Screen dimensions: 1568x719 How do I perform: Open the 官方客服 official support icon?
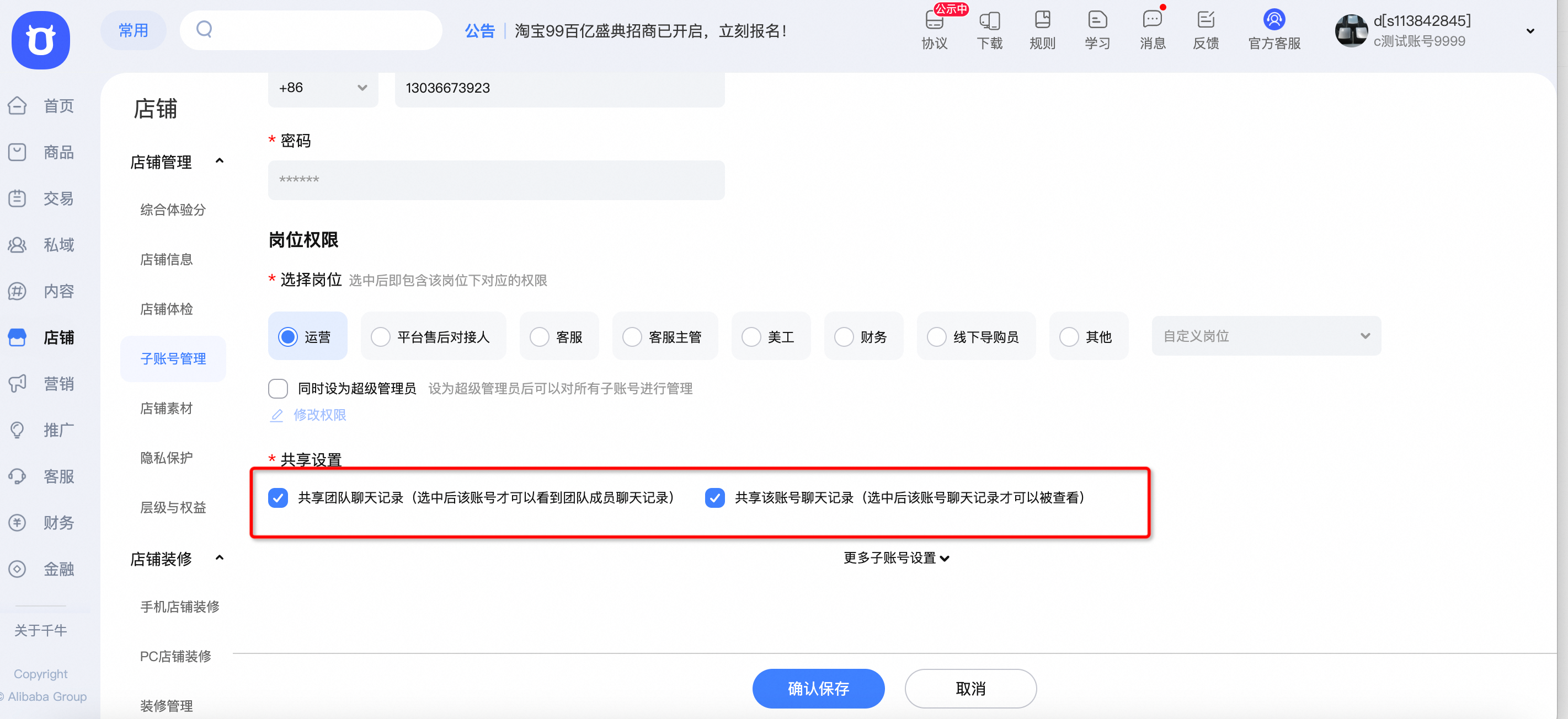point(1274,19)
